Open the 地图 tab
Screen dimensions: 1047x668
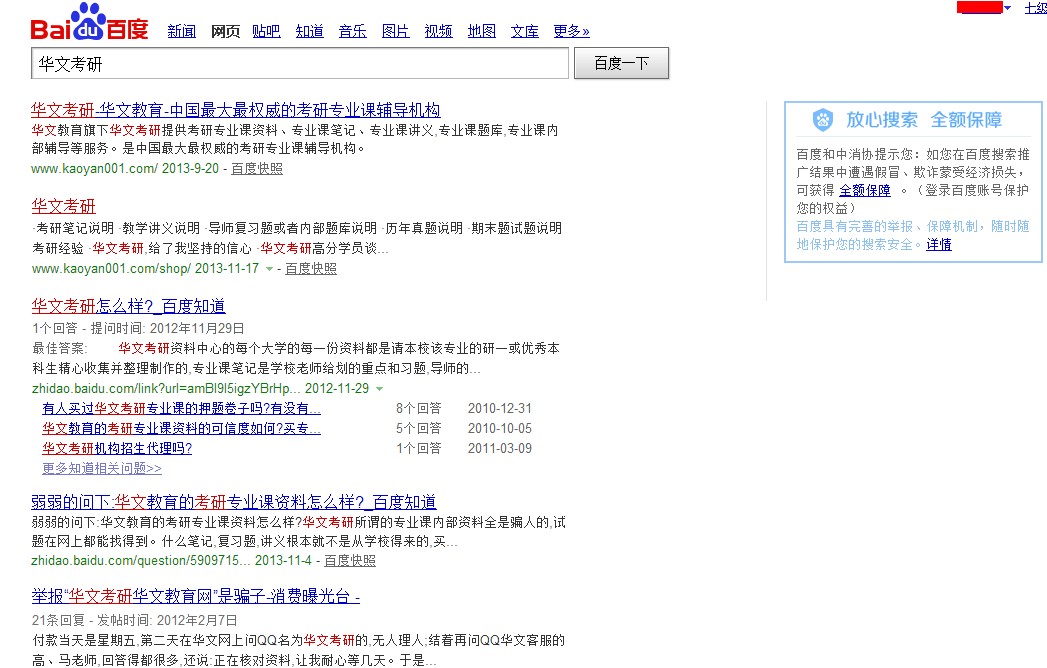(481, 31)
